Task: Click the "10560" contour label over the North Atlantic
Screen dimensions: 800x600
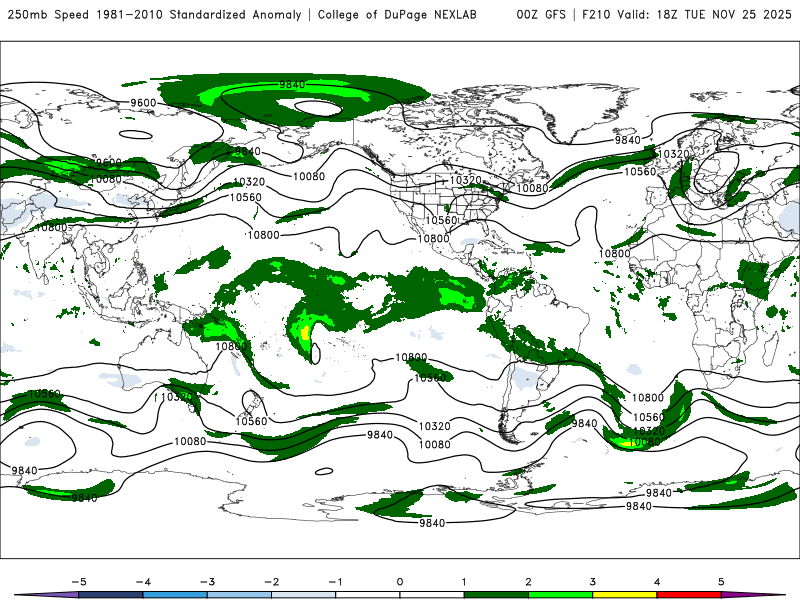Action: coord(640,171)
